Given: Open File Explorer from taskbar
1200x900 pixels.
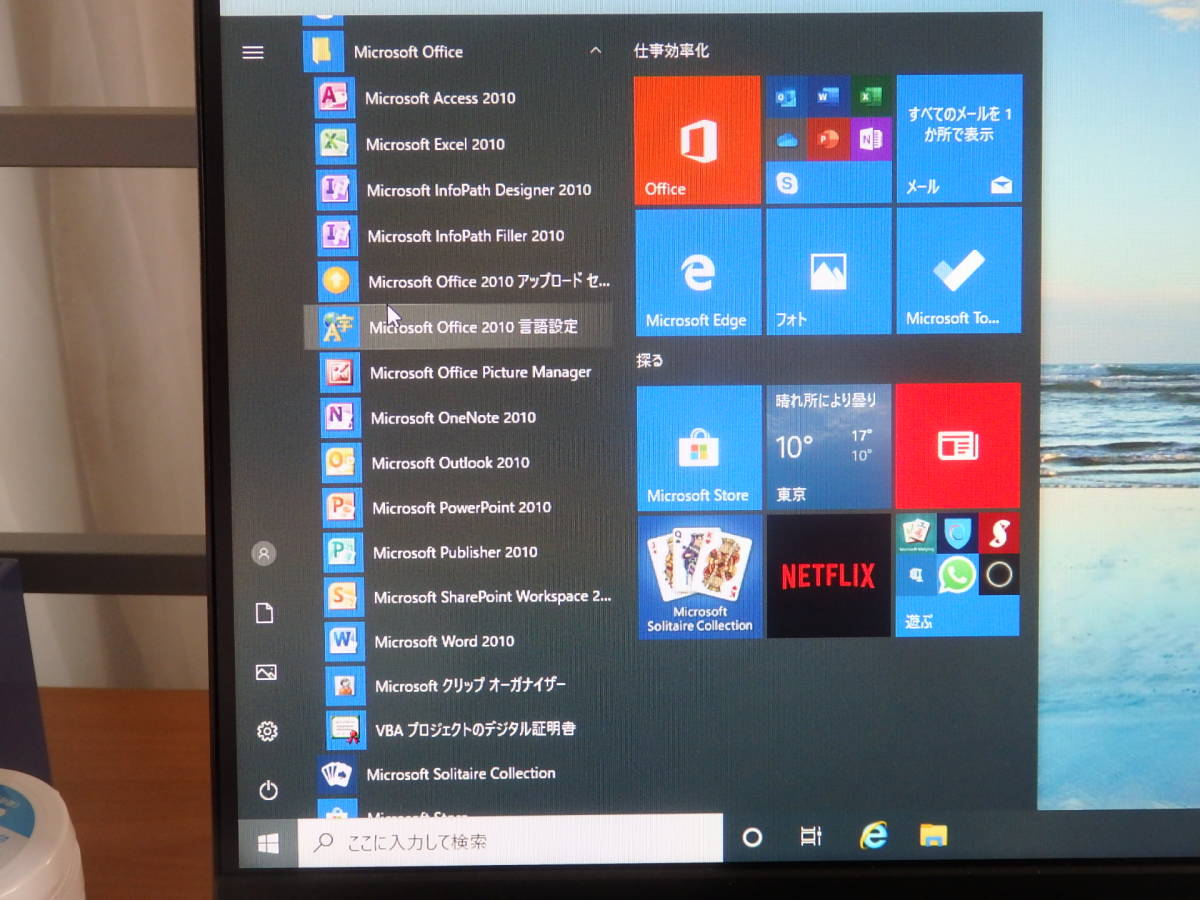Looking at the screenshot, I should (x=933, y=835).
